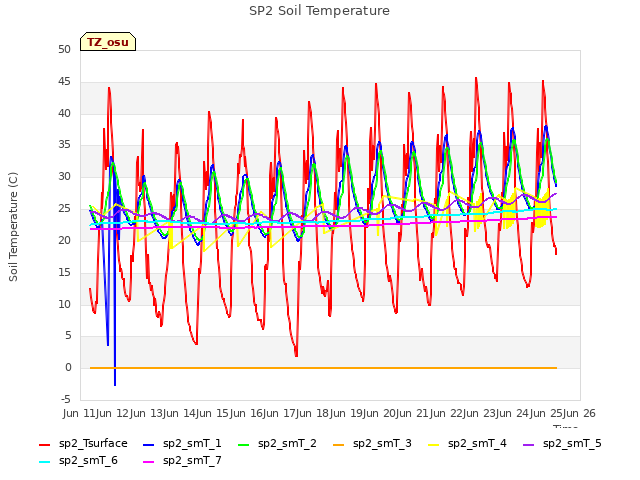Click the yellow sp2_smT_4 legend swatch
This screenshot has height=480, width=640.
[433, 444]
